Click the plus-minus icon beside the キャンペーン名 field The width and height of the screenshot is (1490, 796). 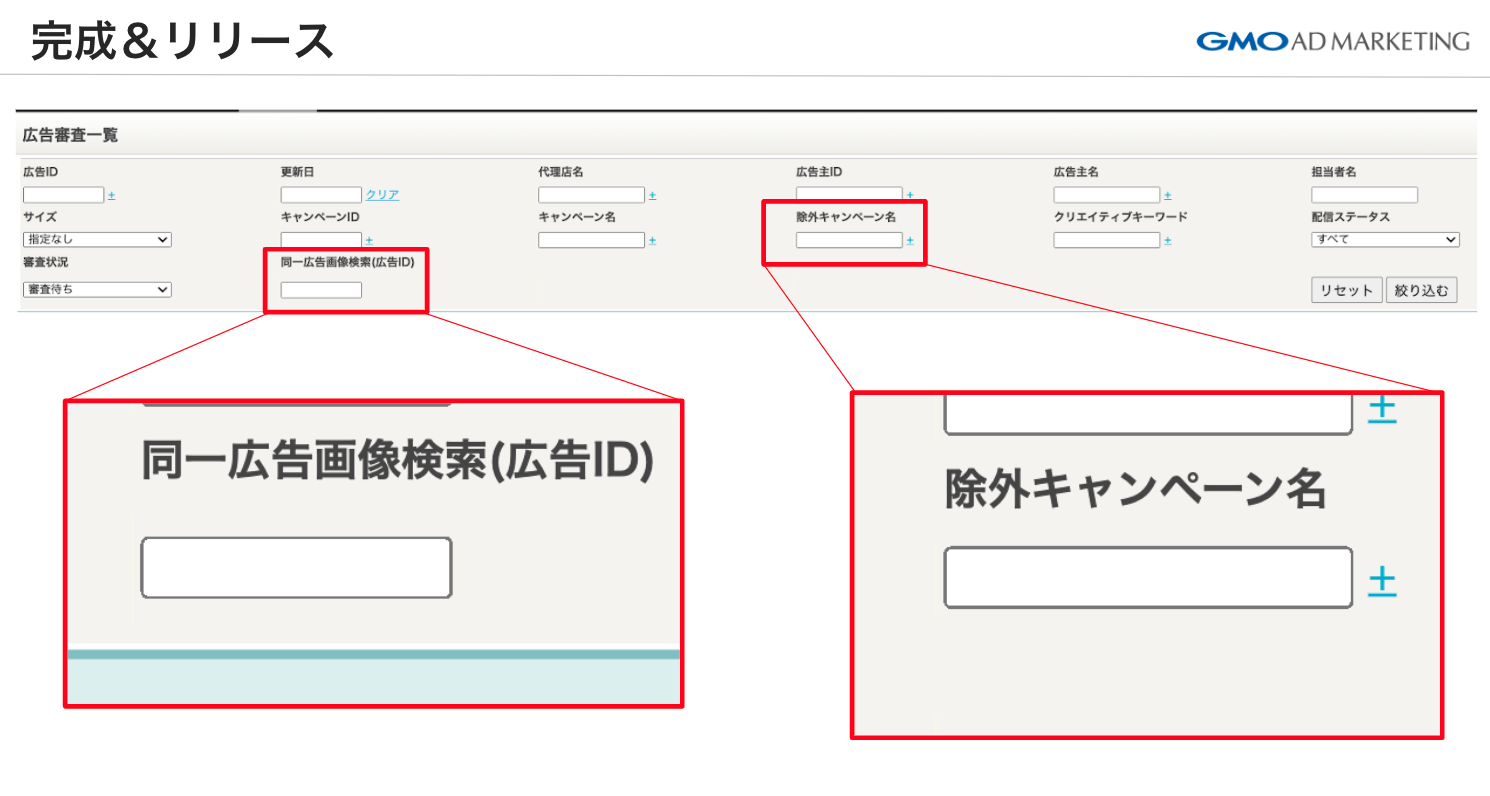(652, 240)
